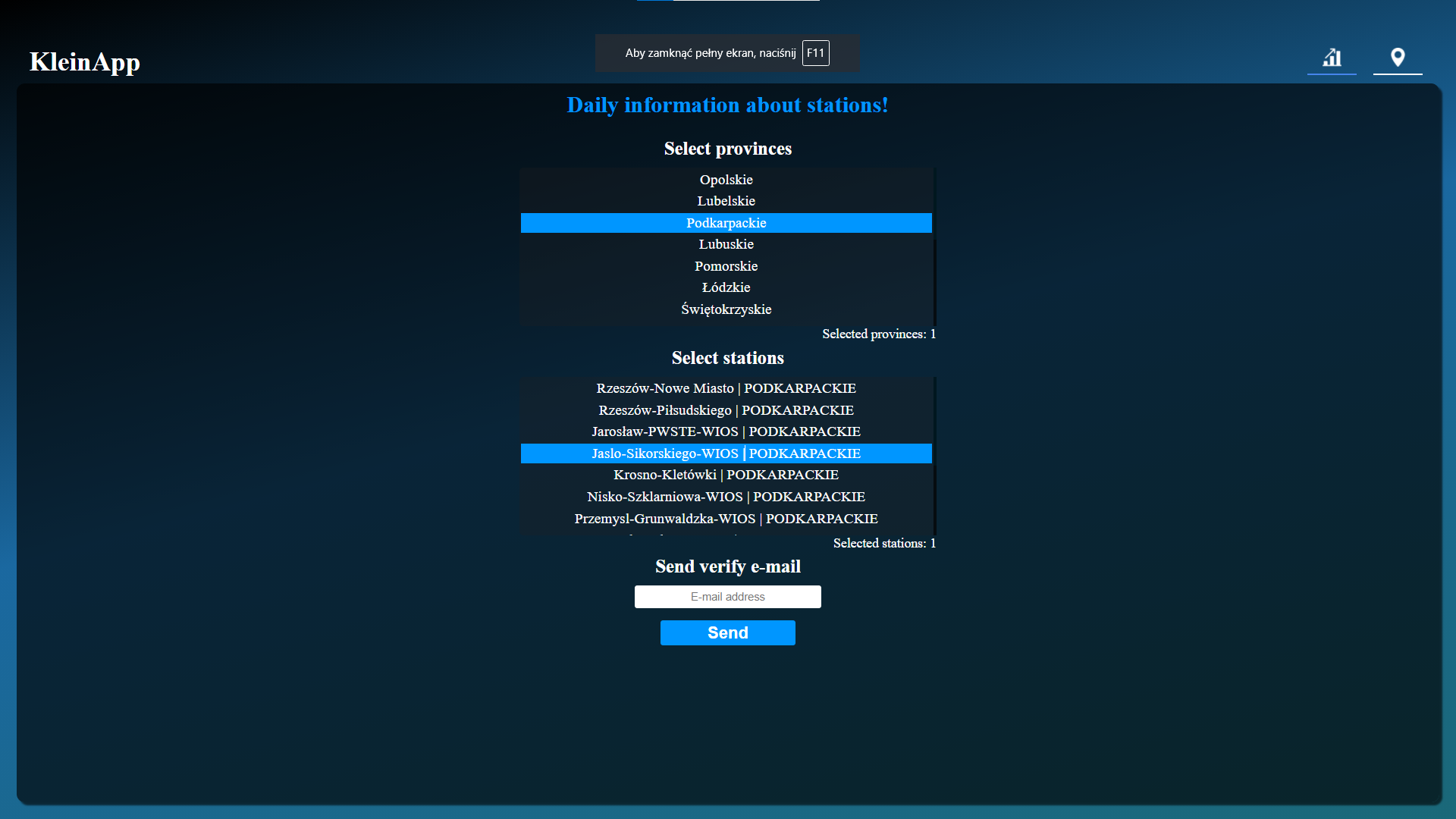The height and width of the screenshot is (819, 1456).
Task: Click the E-mail address input field
Action: (x=727, y=597)
